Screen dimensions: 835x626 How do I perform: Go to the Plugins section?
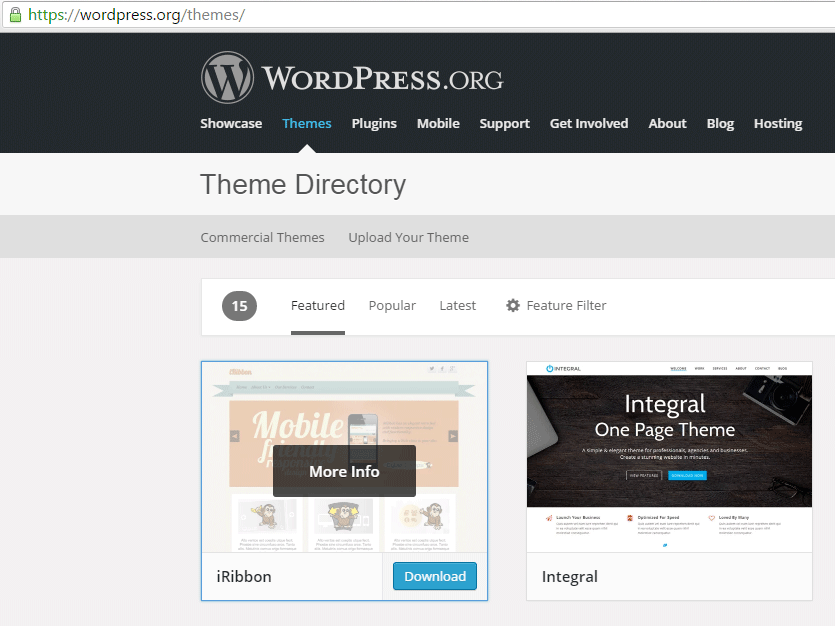(374, 123)
